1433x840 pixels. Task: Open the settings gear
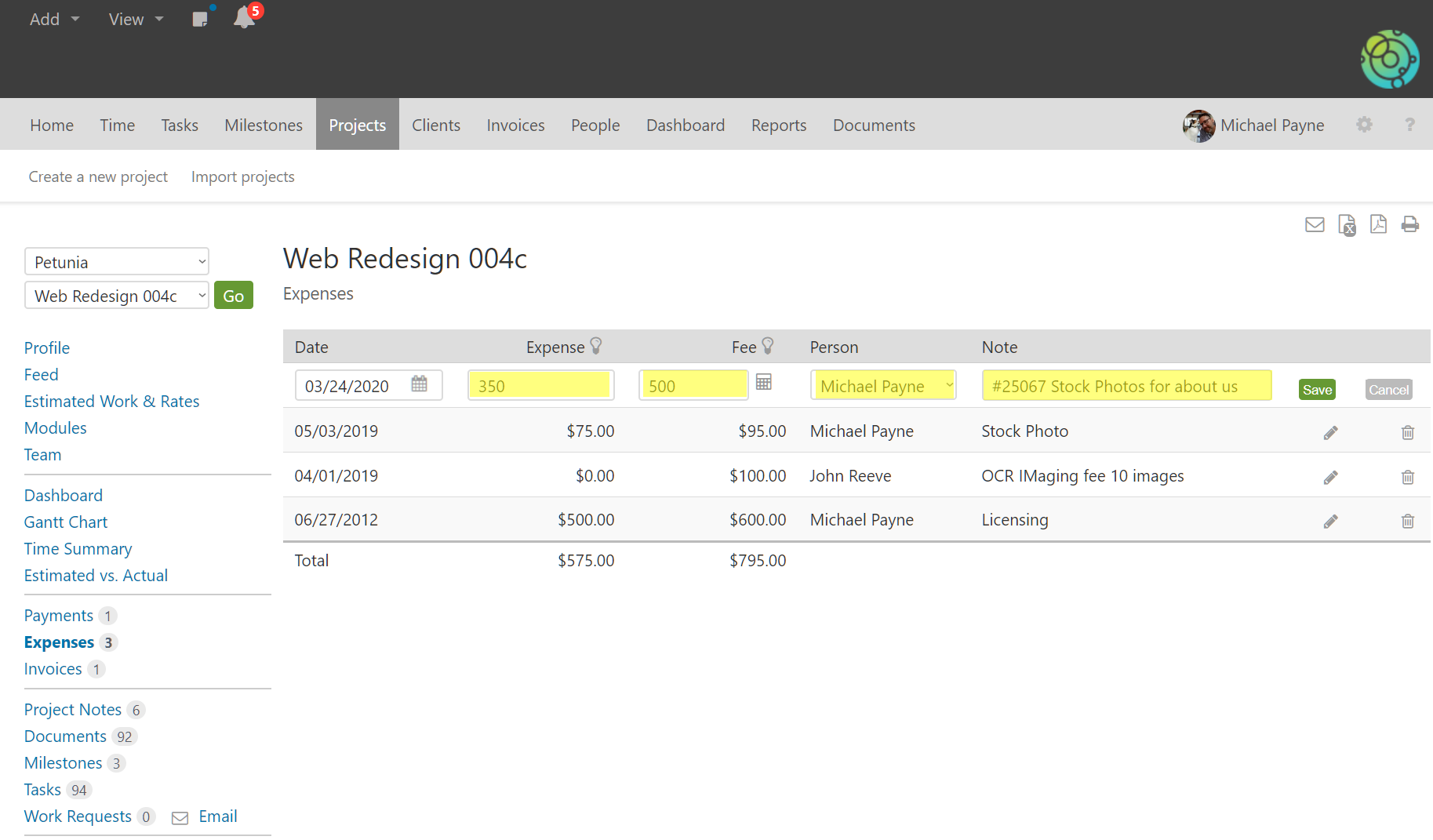1364,125
